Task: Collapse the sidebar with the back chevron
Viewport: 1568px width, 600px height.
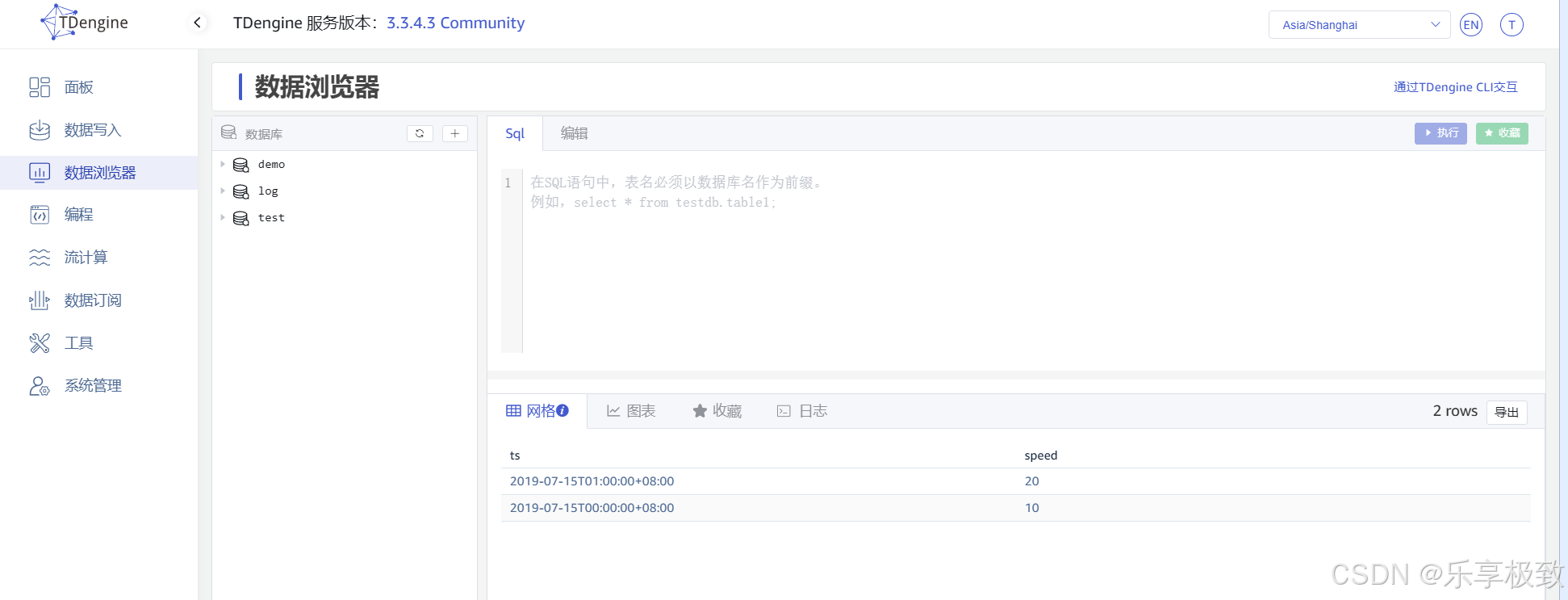Action: pyautogui.click(x=197, y=23)
